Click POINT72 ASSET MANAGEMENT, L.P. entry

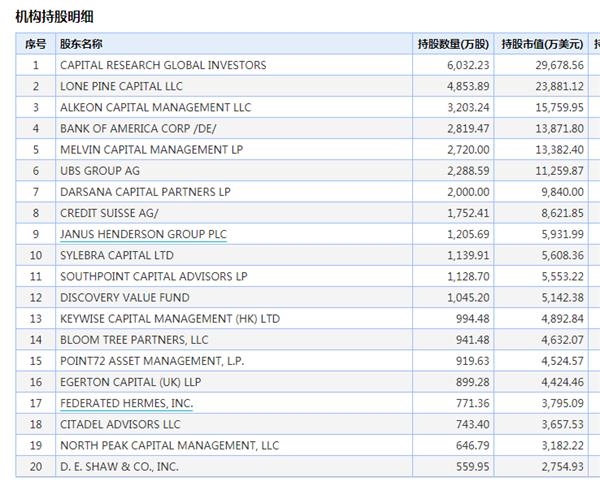point(152,361)
